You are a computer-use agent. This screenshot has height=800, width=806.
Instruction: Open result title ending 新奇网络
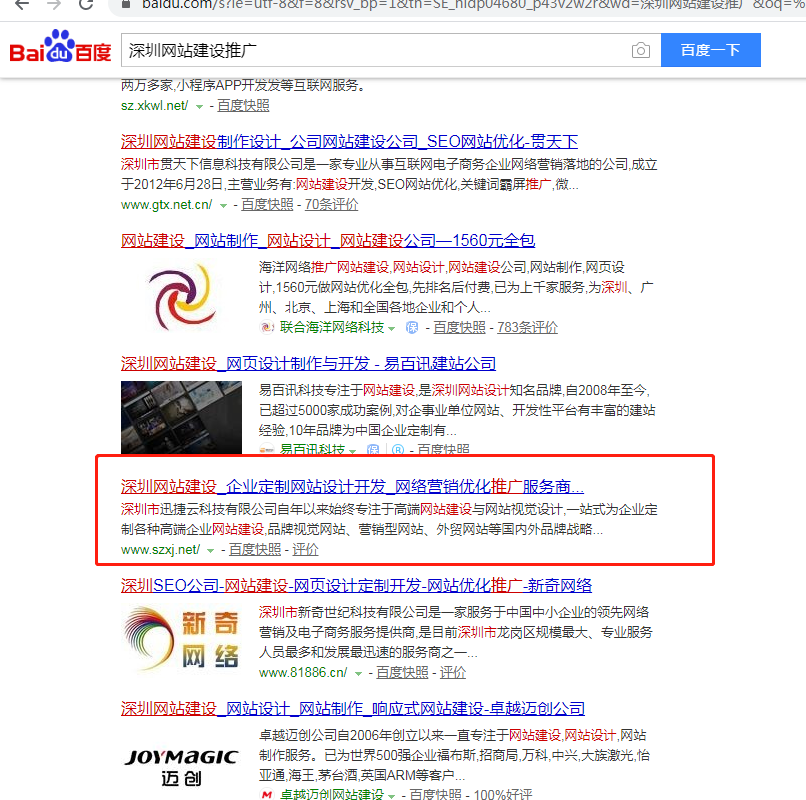click(x=356, y=585)
